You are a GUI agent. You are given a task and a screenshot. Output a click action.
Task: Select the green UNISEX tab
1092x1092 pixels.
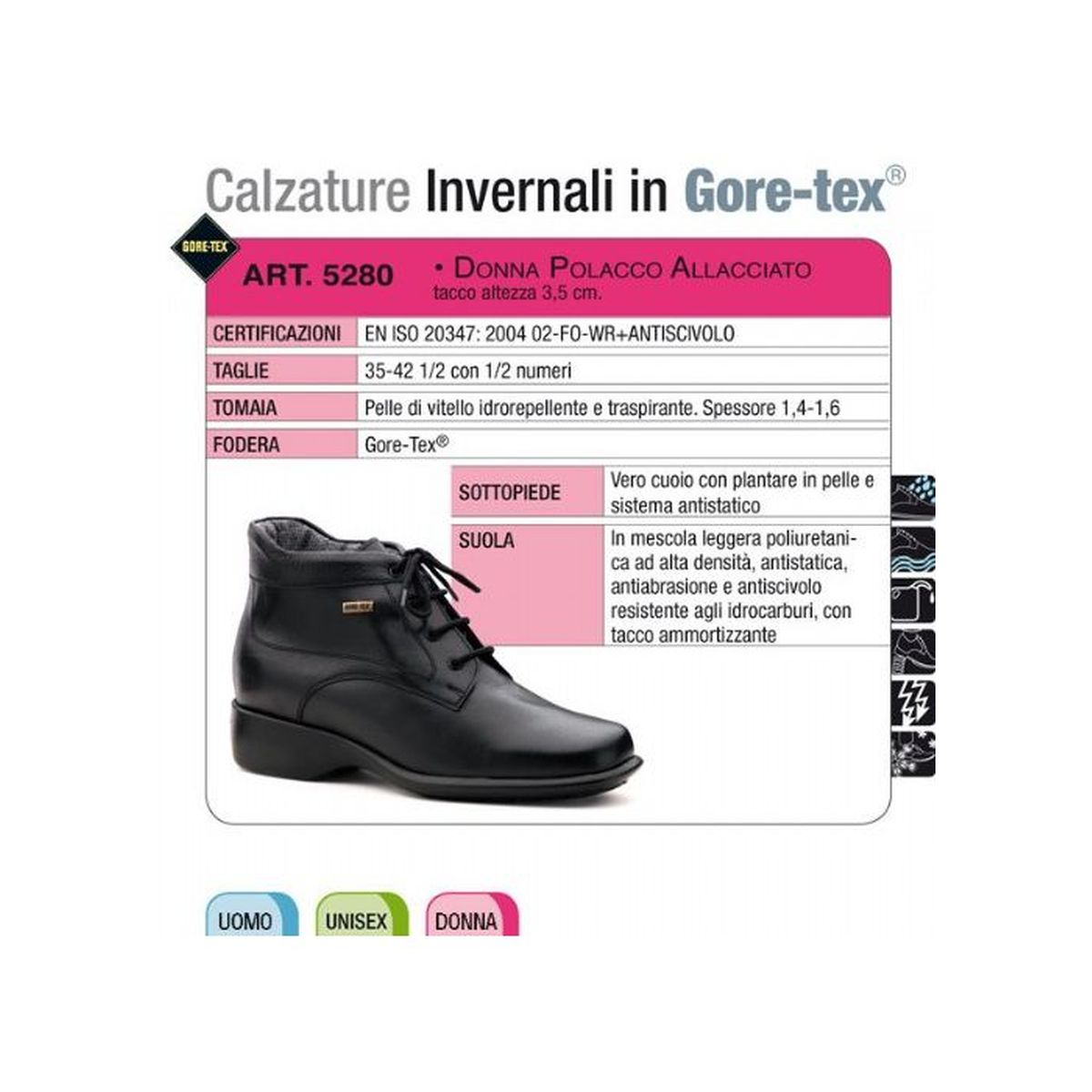(x=362, y=915)
